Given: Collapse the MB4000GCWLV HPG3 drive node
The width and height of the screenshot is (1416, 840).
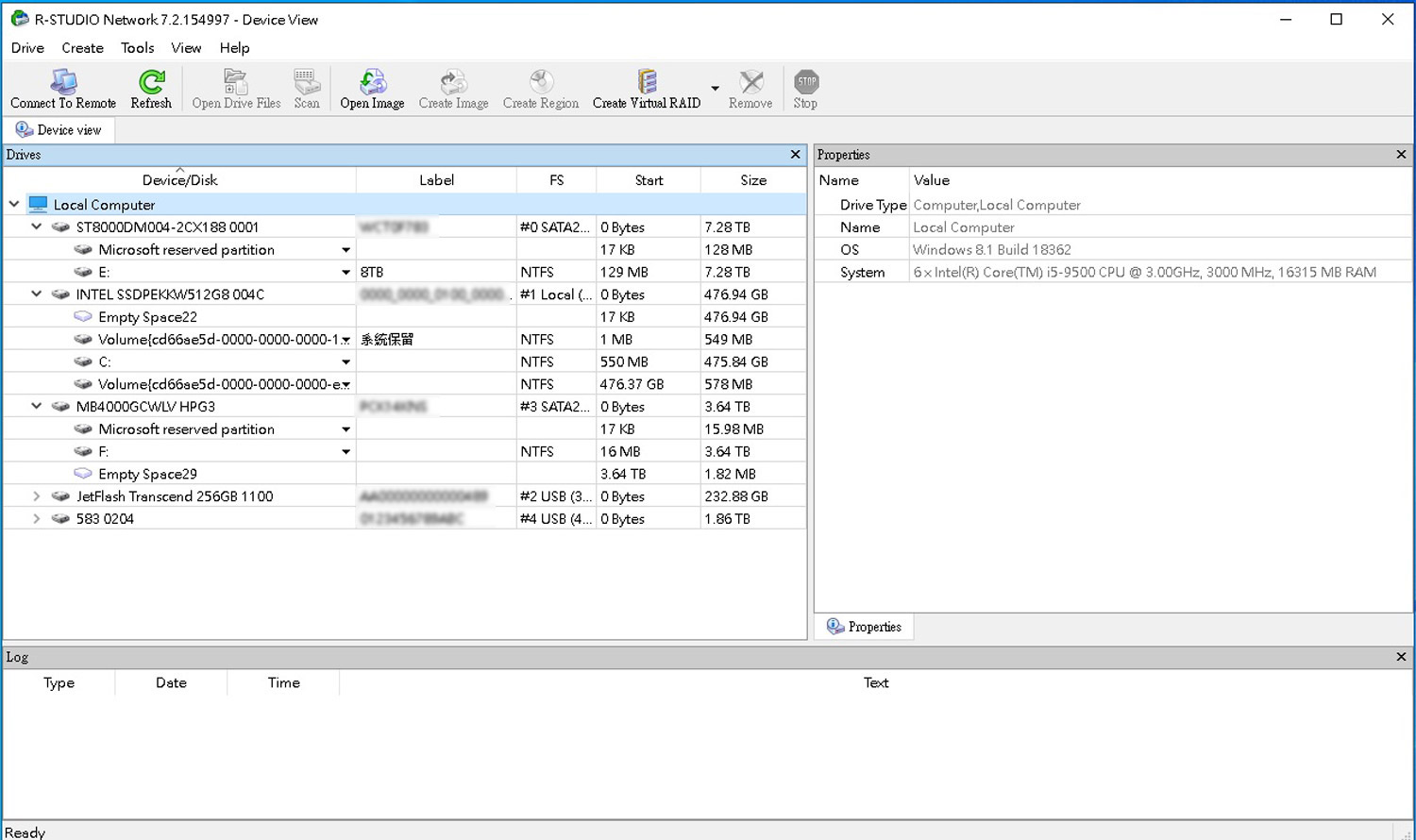Looking at the screenshot, I should [x=37, y=406].
